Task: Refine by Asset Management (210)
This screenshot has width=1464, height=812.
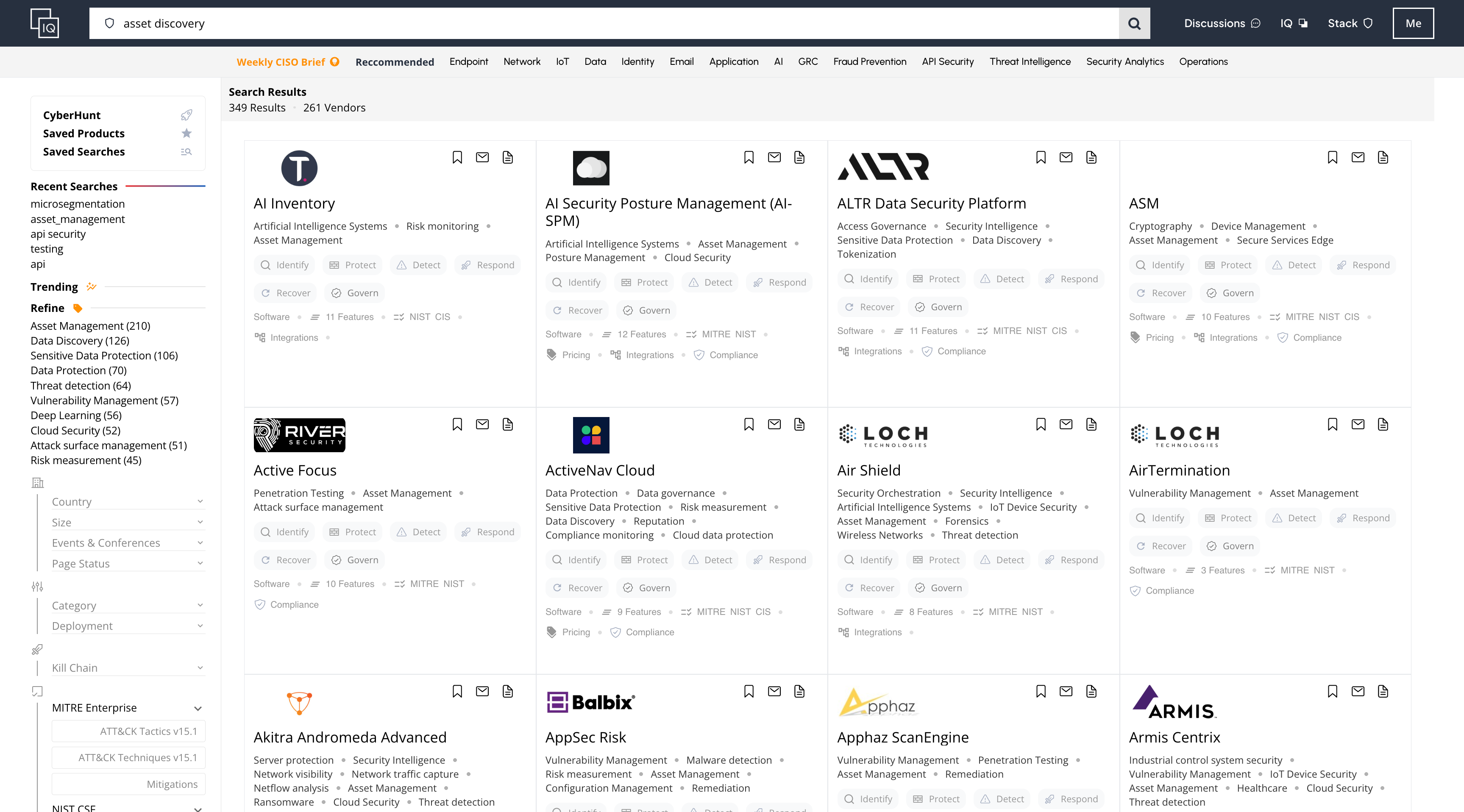Action: click(x=90, y=325)
